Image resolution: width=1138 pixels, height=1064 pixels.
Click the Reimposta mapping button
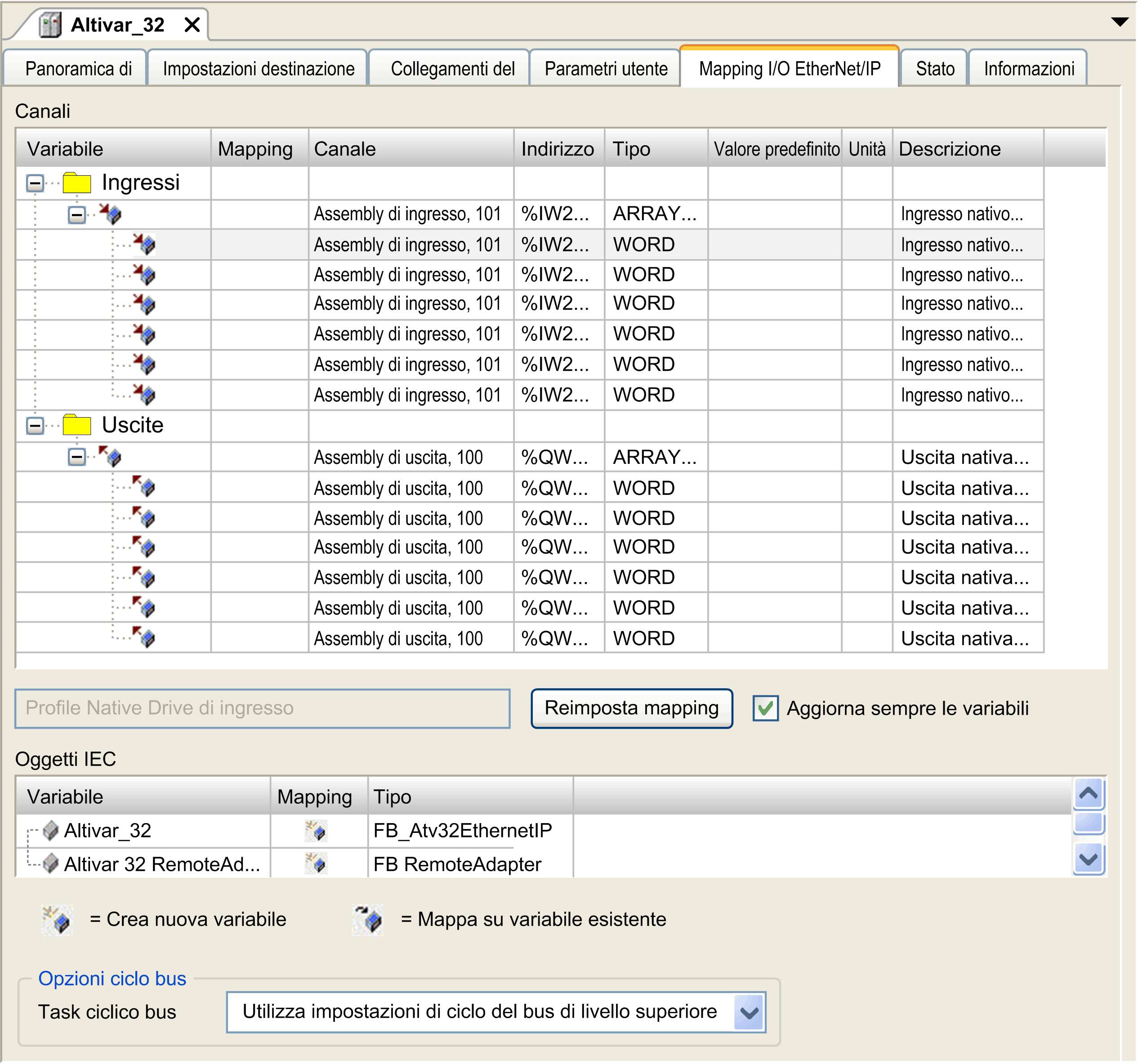tap(632, 708)
